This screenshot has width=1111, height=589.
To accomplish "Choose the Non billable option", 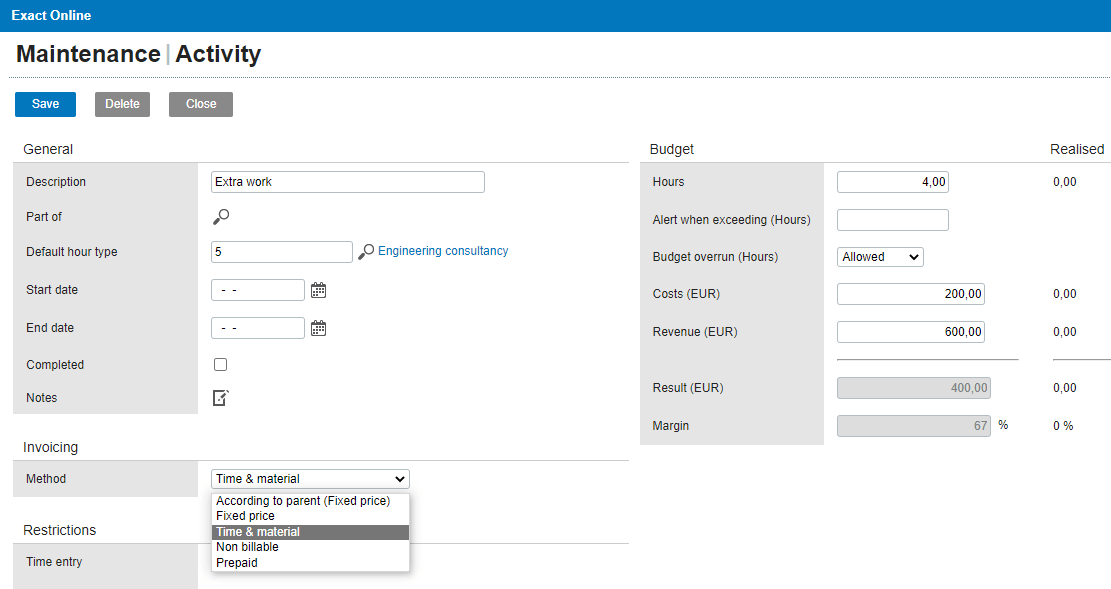I will [x=310, y=547].
